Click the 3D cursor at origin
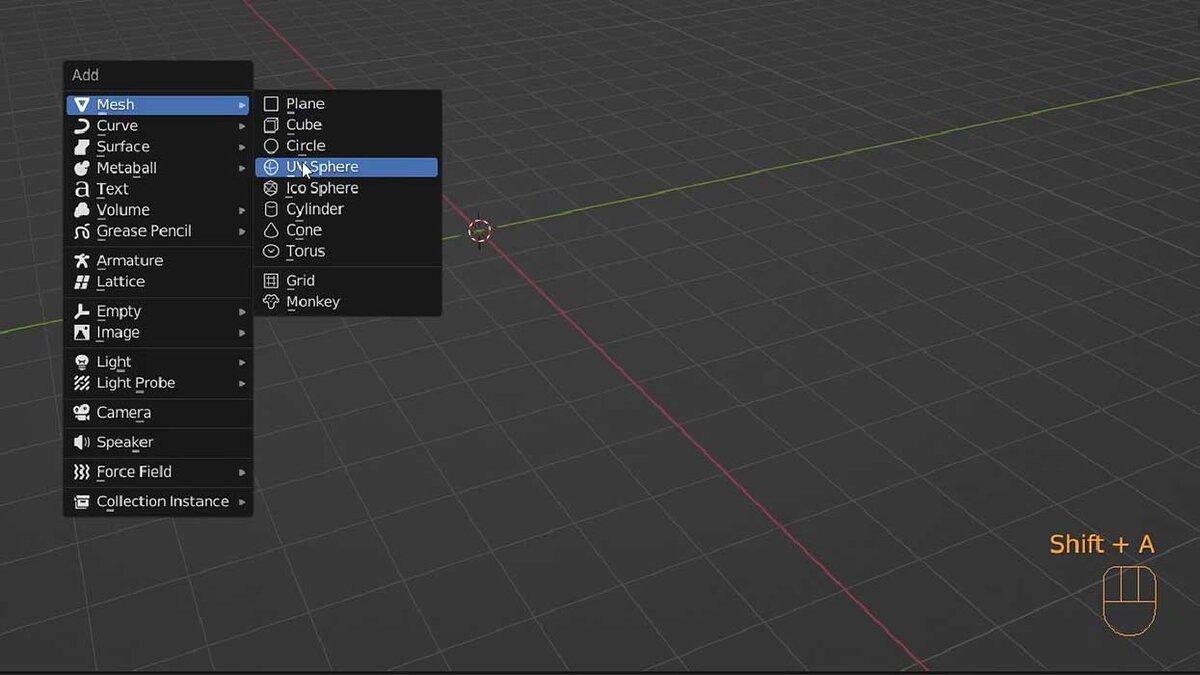This screenshot has width=1200, height=675. pos(480,232)
